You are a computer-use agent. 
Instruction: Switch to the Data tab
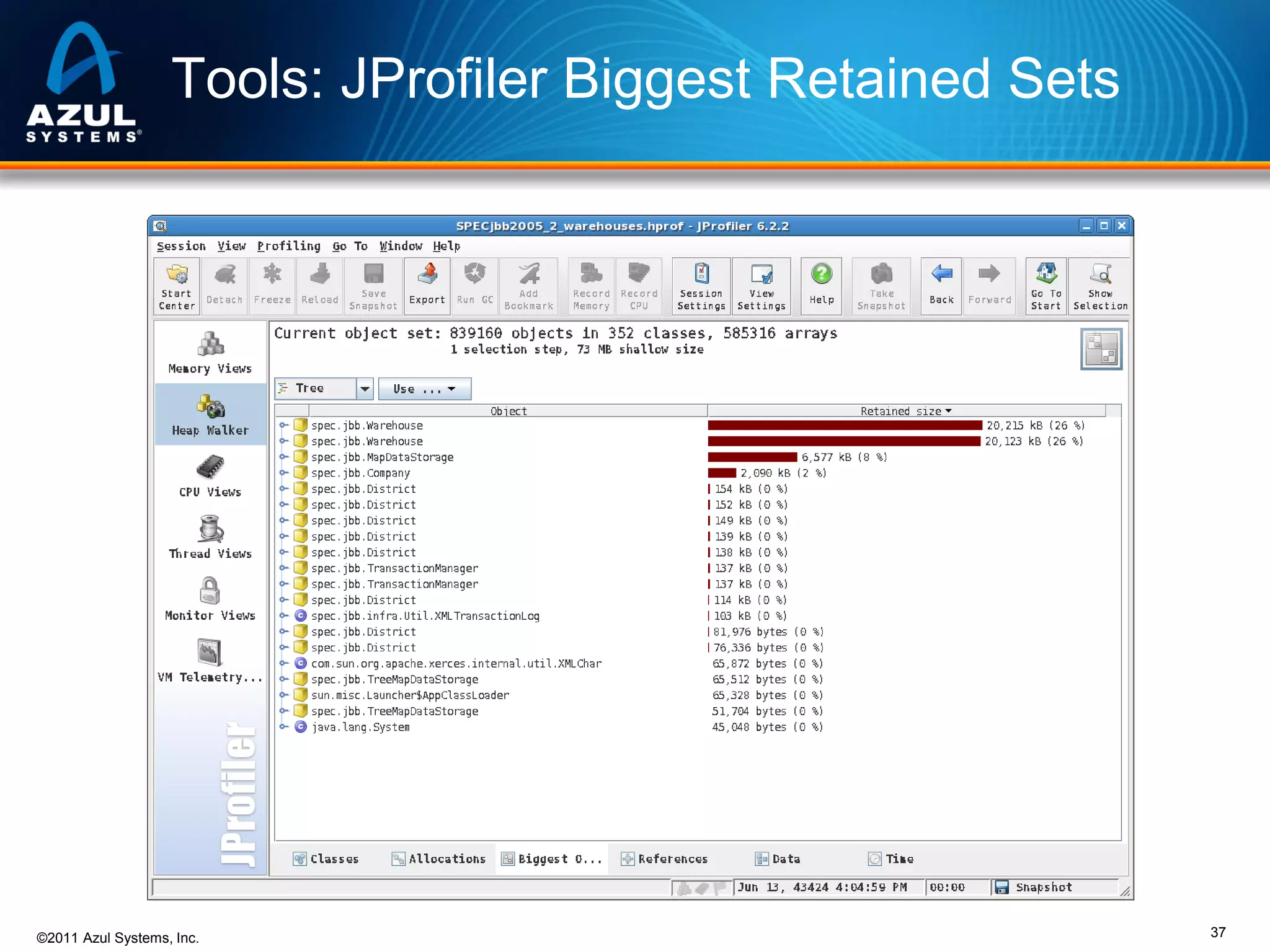tap(777, 858)
